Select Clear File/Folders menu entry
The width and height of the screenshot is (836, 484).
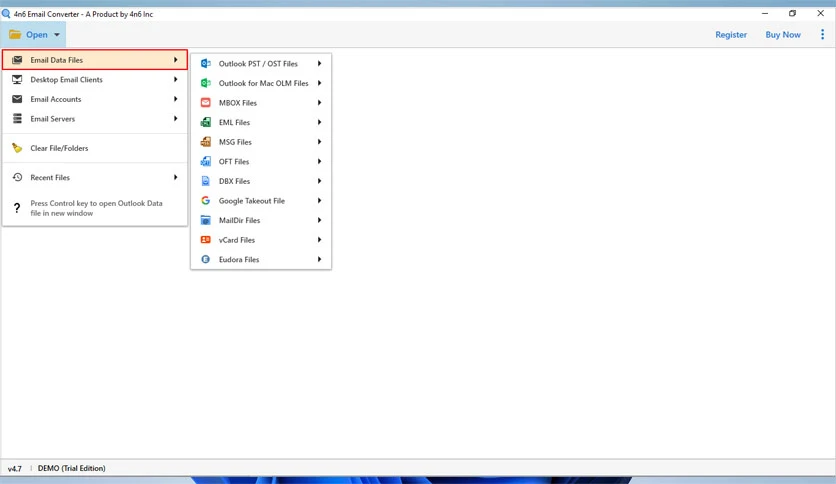(95, 148)
